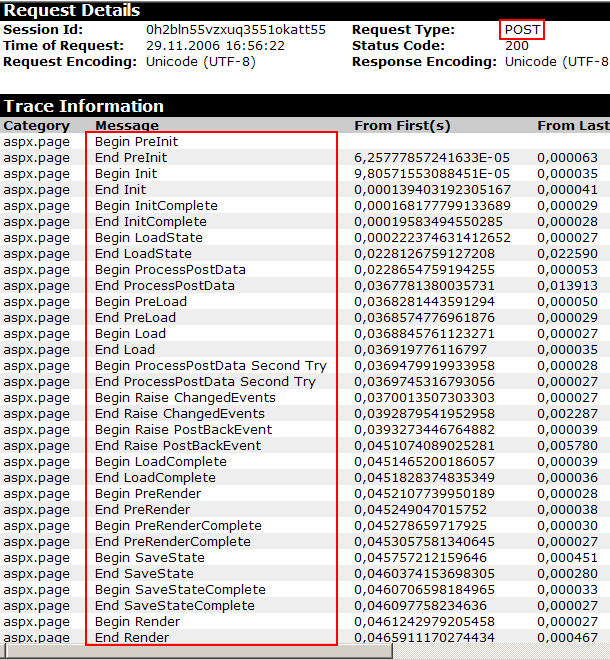The height and width of the screenshot is (660, 610).
Task: Click the Request Details header
Action: [72, 10]
